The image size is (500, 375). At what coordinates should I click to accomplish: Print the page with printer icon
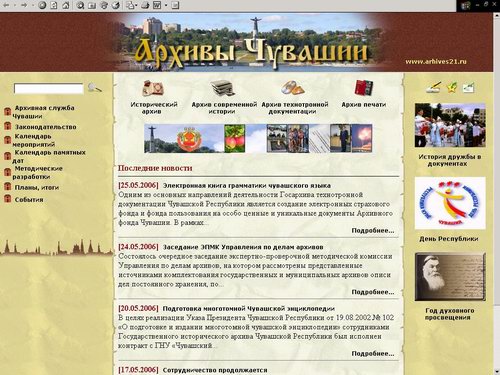coord(145,5)
